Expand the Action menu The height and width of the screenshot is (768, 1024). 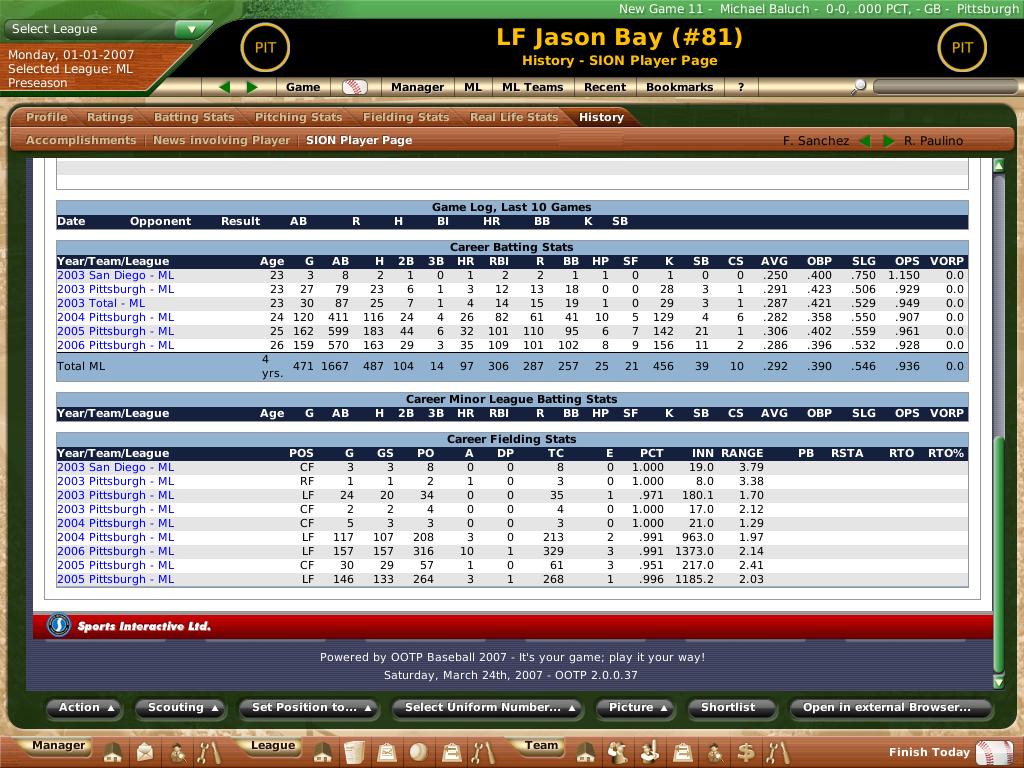[x=88, y=708]
